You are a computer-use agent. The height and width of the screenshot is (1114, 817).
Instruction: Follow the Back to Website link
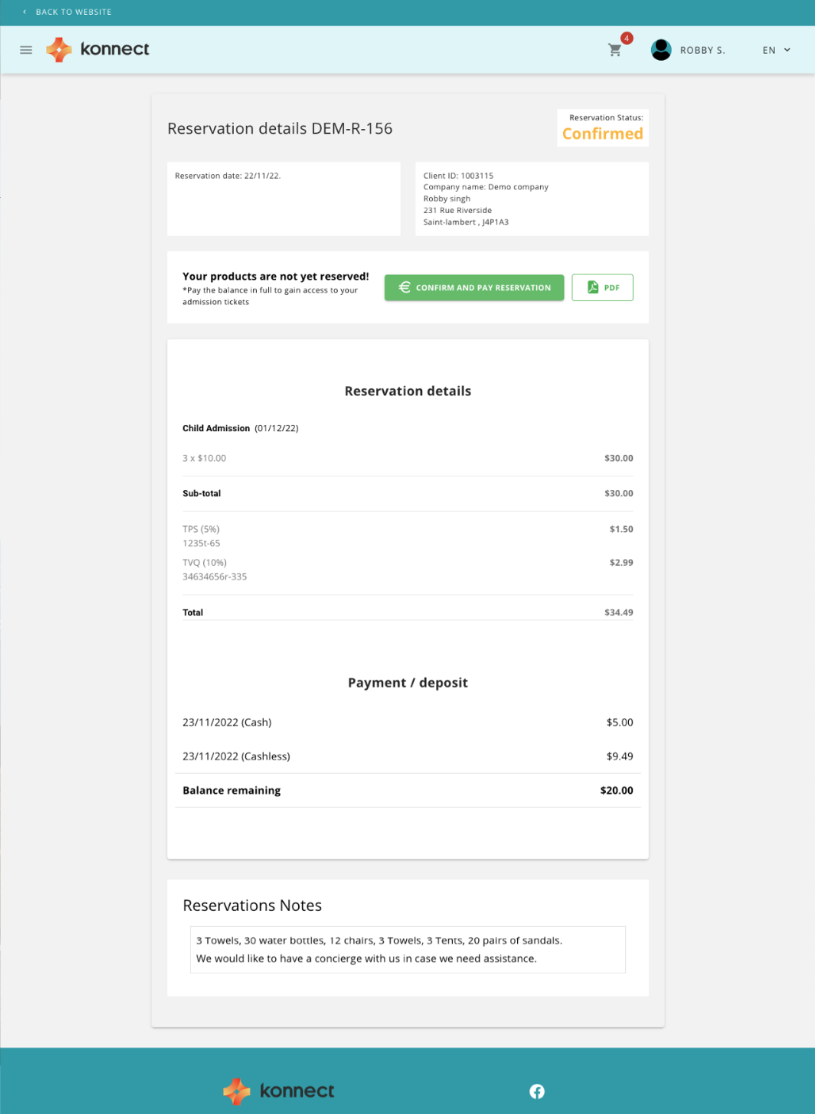(x=73, y=12)
